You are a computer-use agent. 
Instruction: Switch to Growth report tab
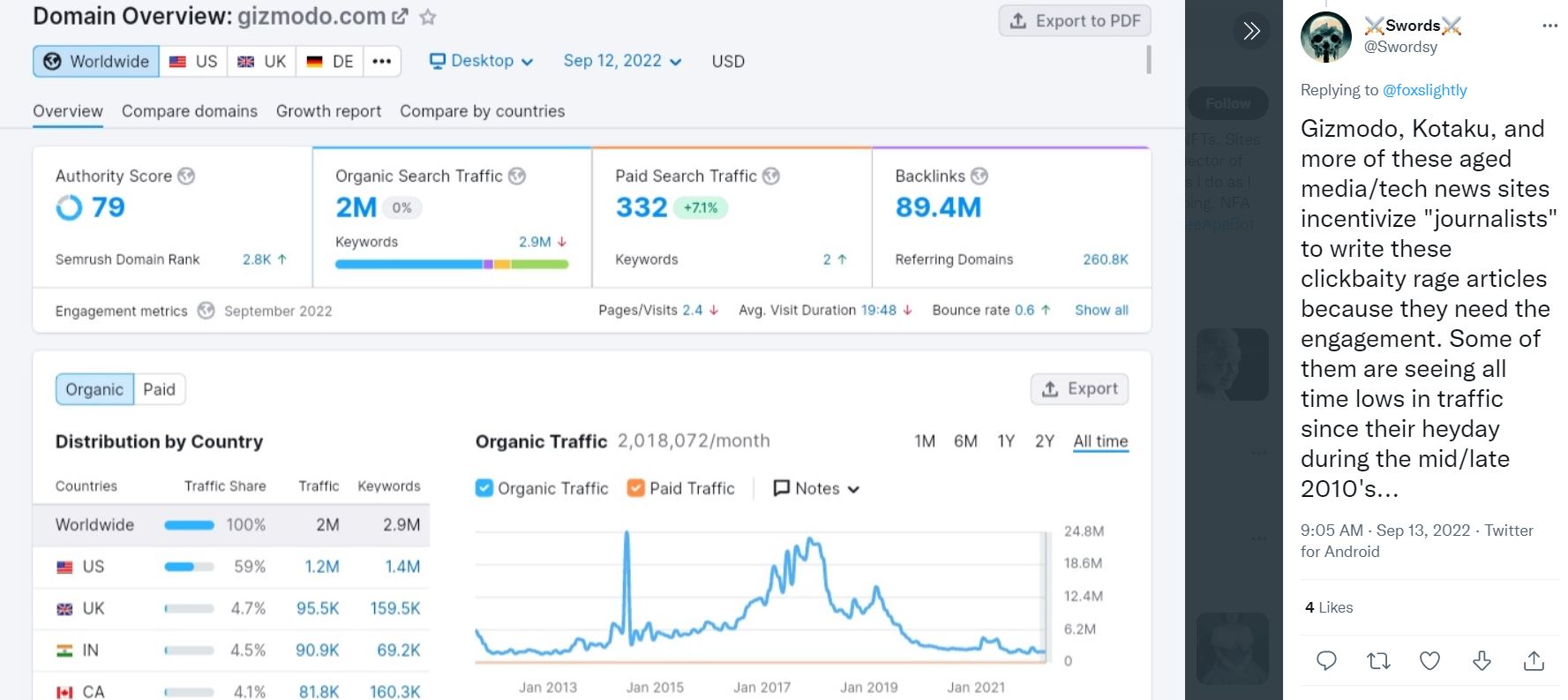(x=328, y=111)
